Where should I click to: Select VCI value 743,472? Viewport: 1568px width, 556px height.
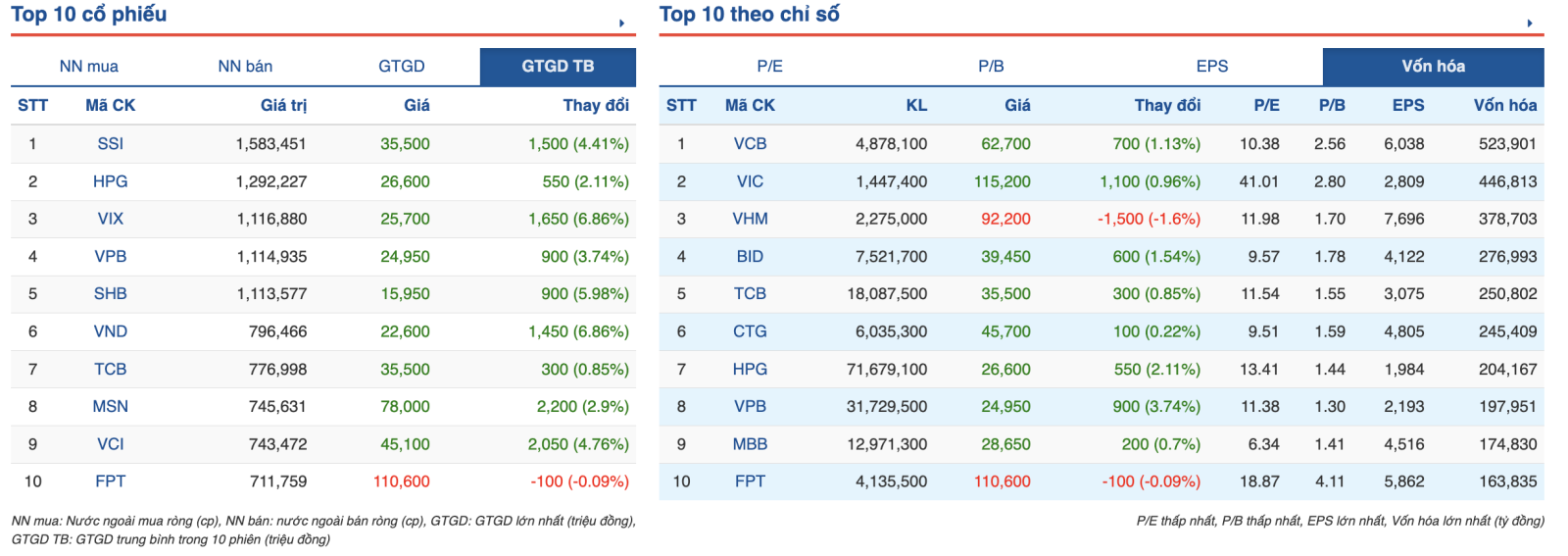(x=277, y=444)
